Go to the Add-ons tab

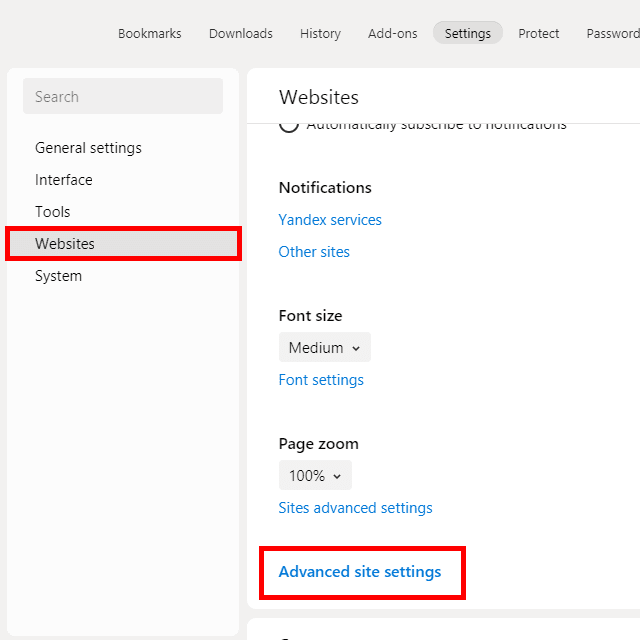(x=392, y=33)
